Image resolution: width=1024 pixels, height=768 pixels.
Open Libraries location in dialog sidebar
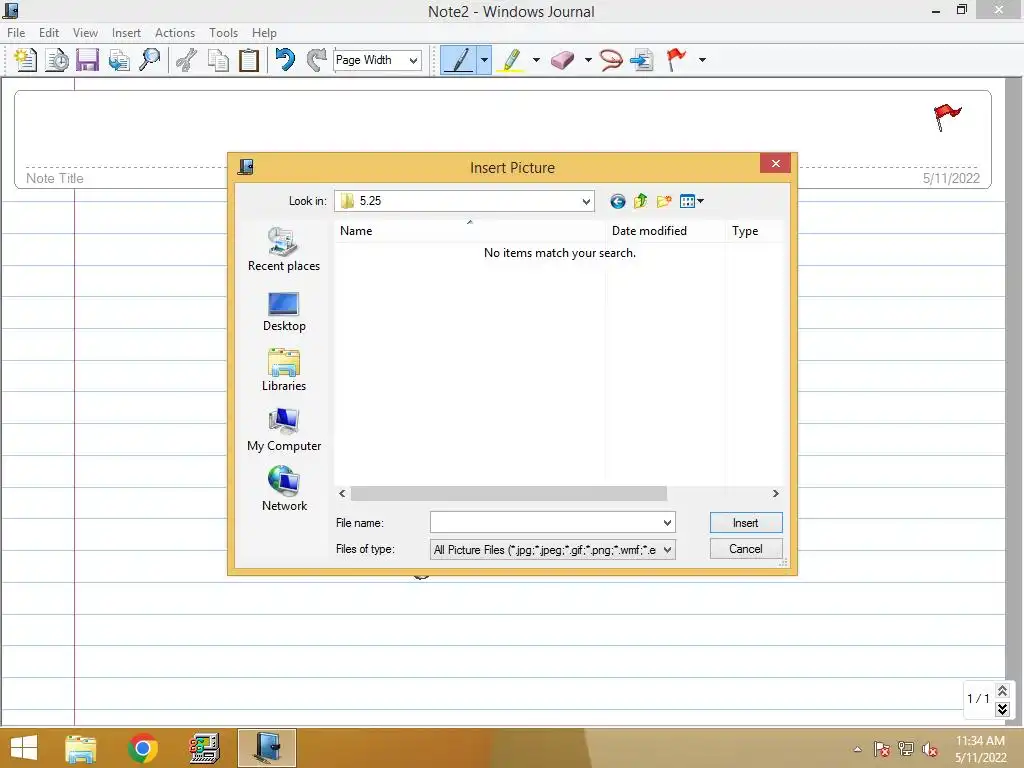pyautogui.click(x=284, y=370)
